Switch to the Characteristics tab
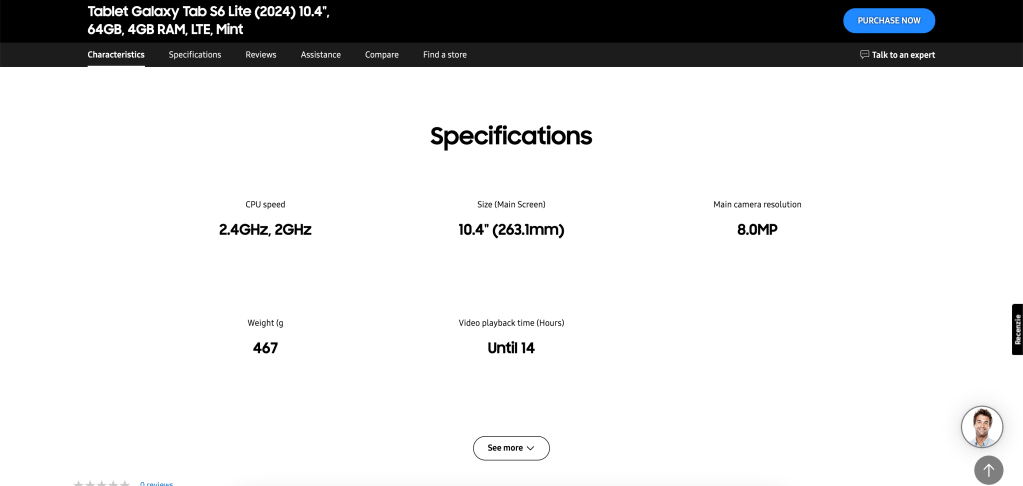1023x486 pixels. click(x=116, y=55)
